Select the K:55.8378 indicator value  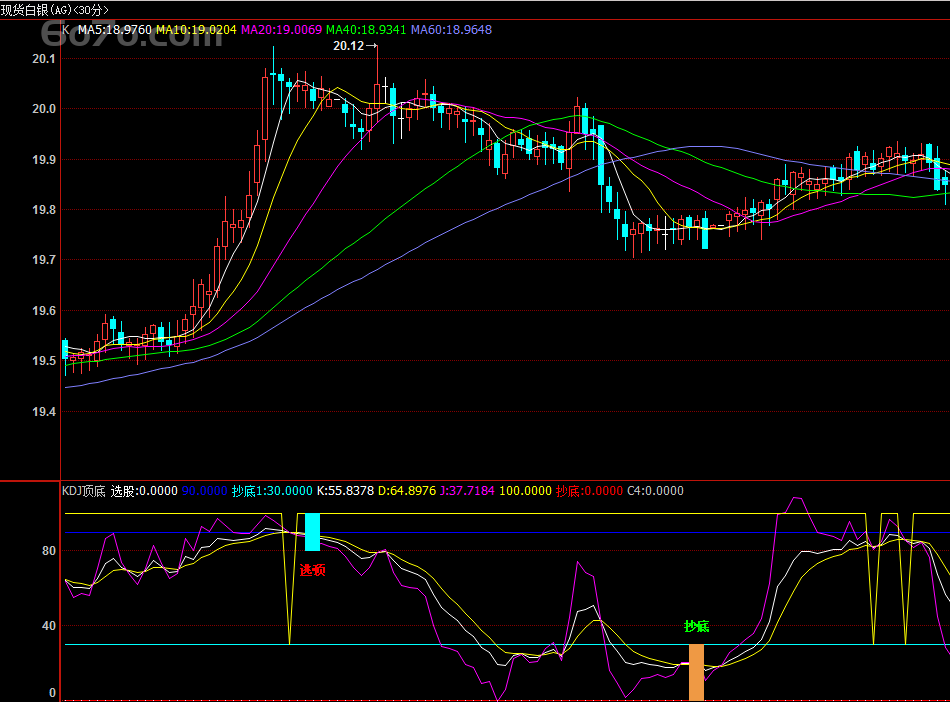point(345,491)
